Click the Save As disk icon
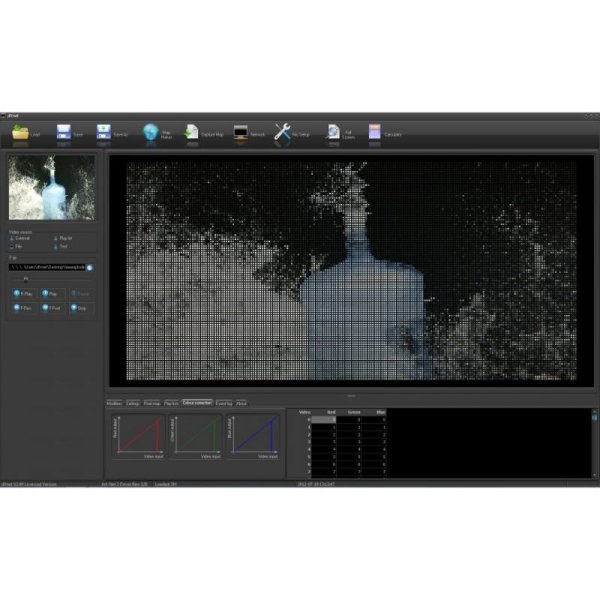Viewport: 600px width, 600px height. pos(103,132)
